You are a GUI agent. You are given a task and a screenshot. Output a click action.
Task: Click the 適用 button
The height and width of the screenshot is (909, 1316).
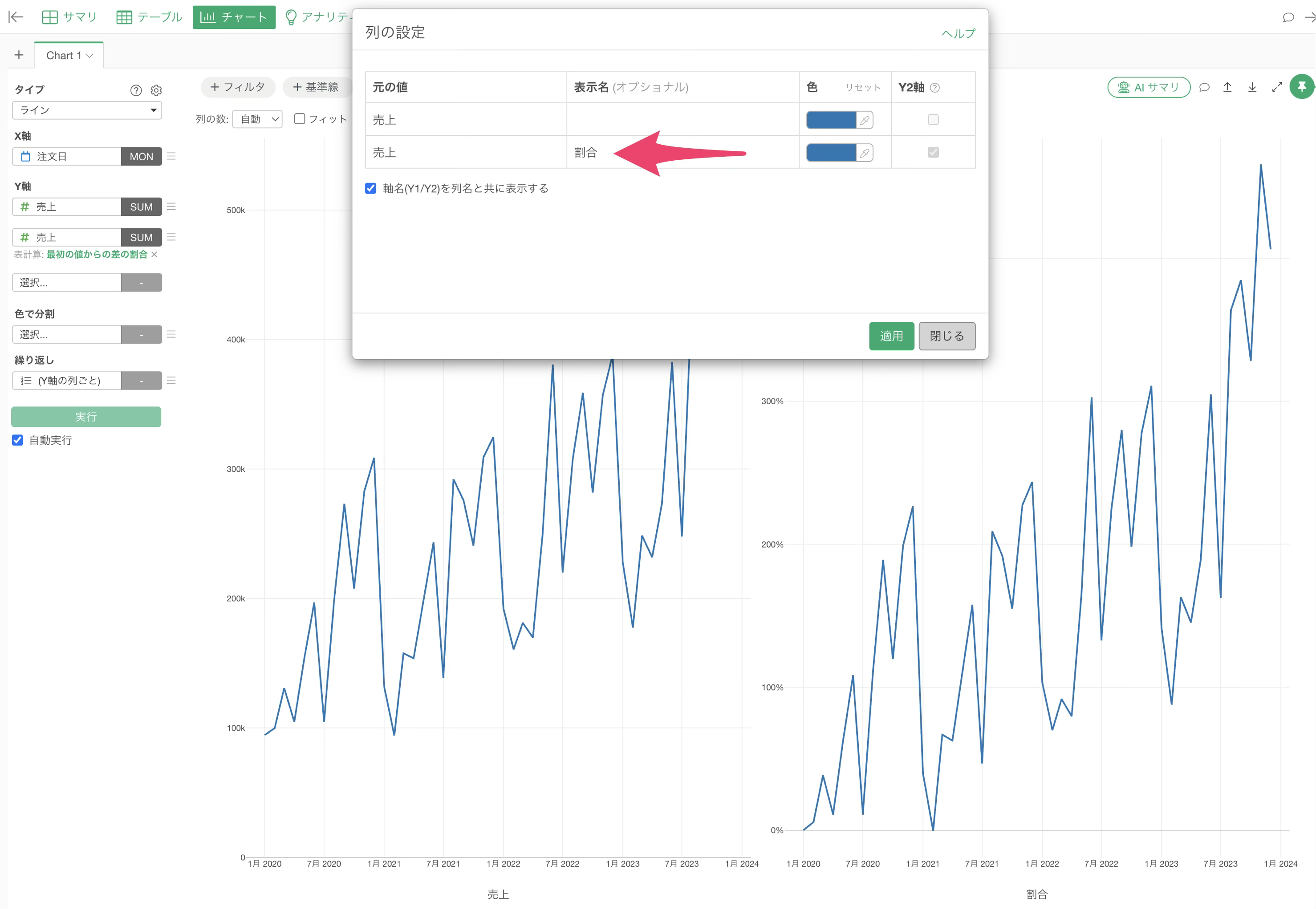(891, 336)
